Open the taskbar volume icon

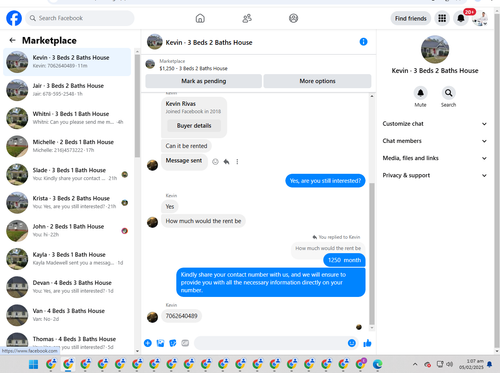[x=450, y=364]
